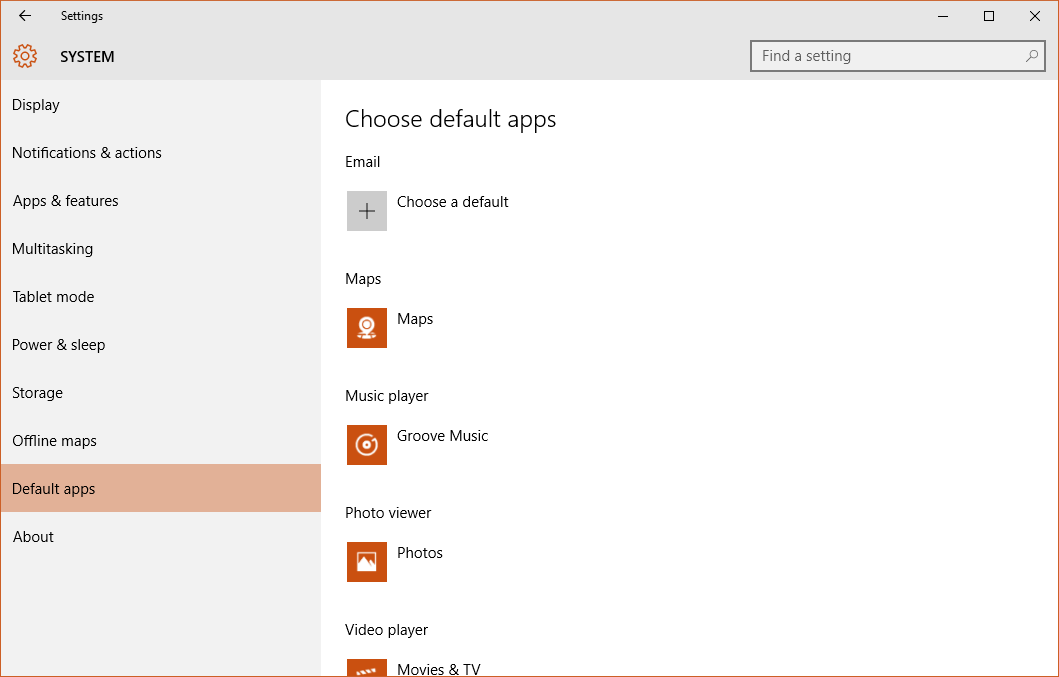1059x677 pixels.
Task: Click the Music player section label
Action: pyautogui.click(x=386, y=396)
